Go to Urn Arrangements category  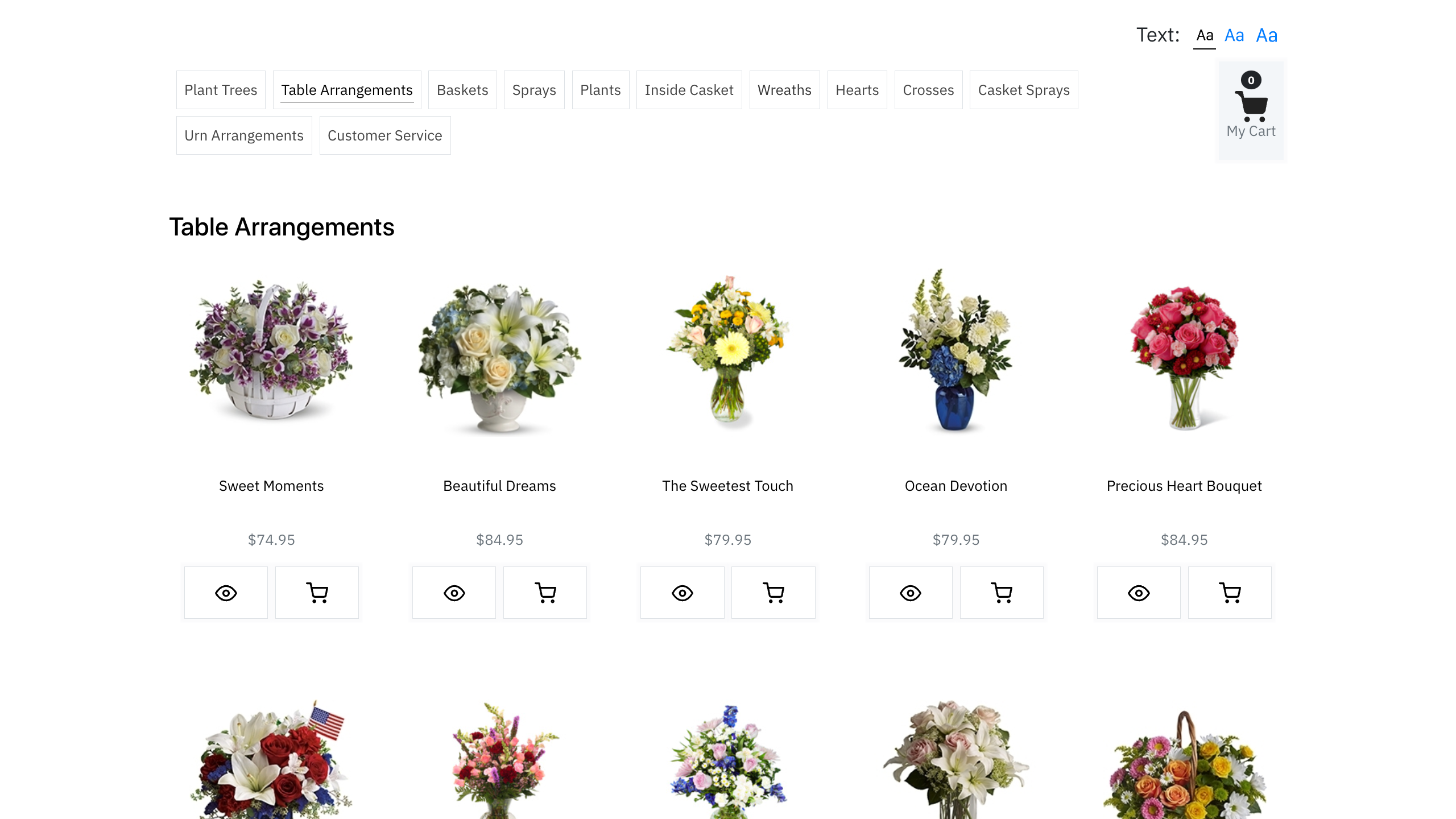[x=244, y=135]
